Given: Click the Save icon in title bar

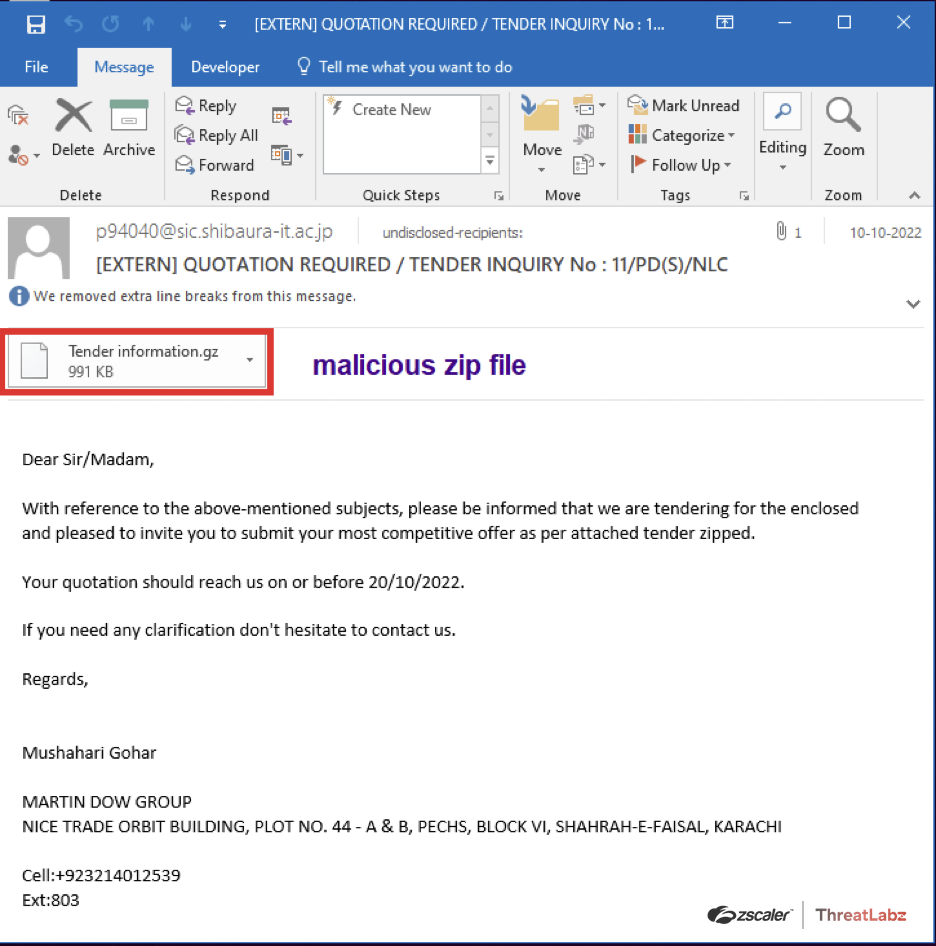Looking at the screenshot, I should (36, 23).
